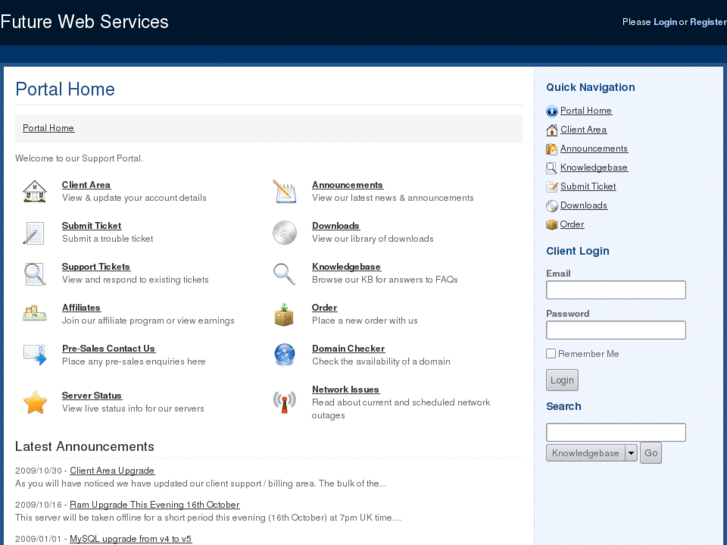The height and width of the screenshot is (545, 727).
Task: Enable the Remember Me checkbox
Action: click(x=551, y=354)
